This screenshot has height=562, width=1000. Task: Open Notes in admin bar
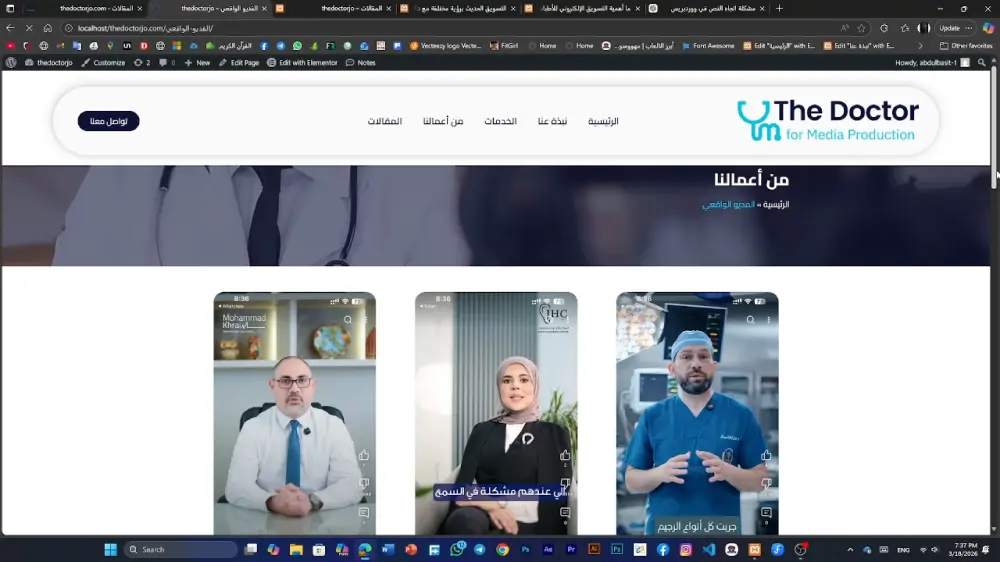coord(360,63)
